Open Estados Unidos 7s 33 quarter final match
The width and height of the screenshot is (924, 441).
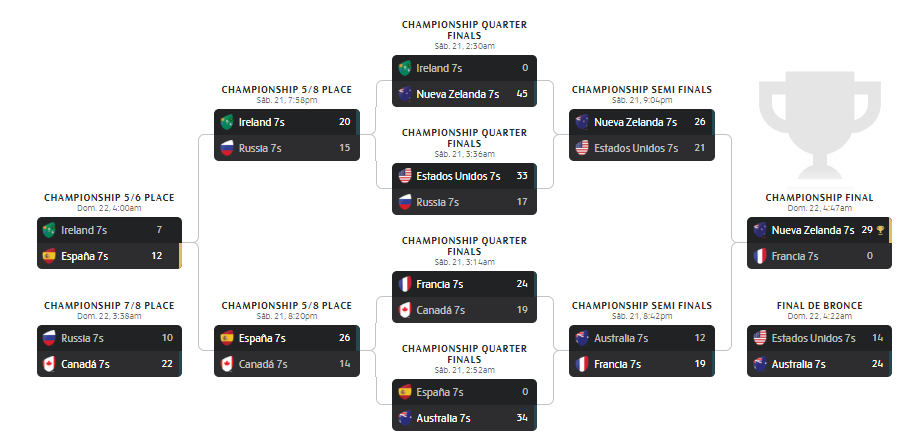(x=465, y=176)
